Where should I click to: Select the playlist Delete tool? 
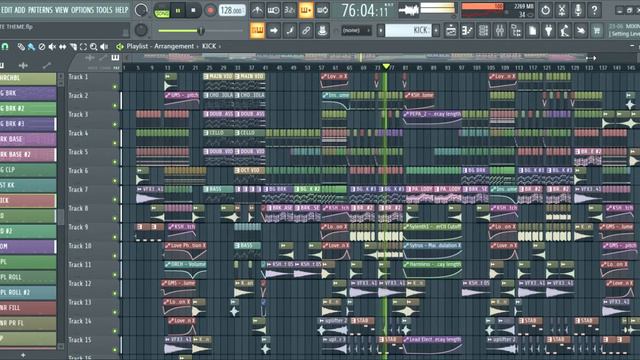[42, 47]
